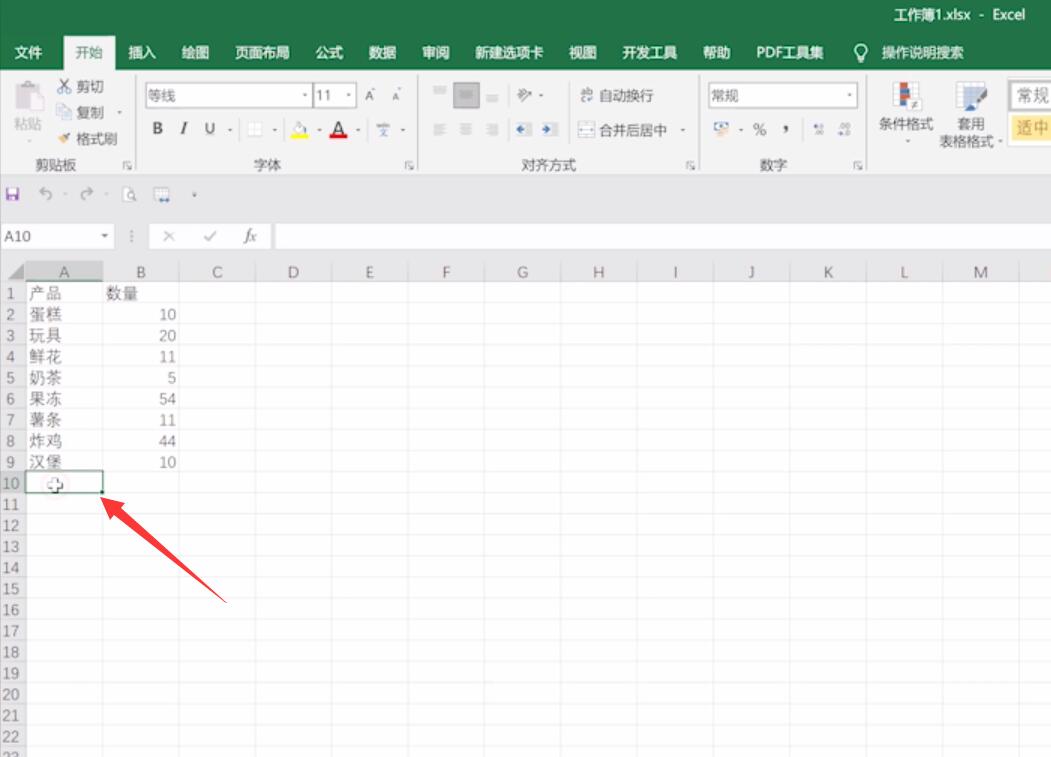Activate the Format Painter (格式刷)

coord(87,139)
